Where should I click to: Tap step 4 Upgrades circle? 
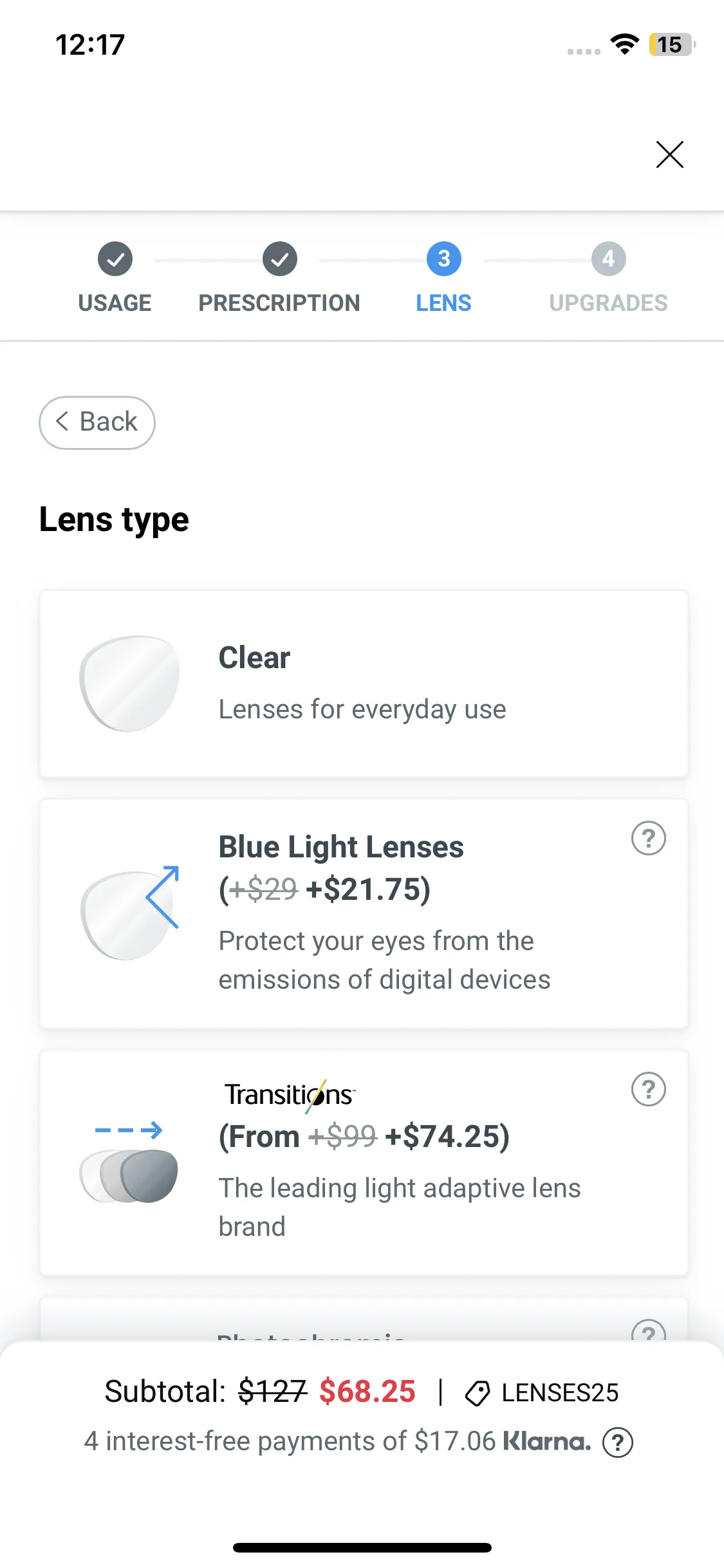(608, 259)
